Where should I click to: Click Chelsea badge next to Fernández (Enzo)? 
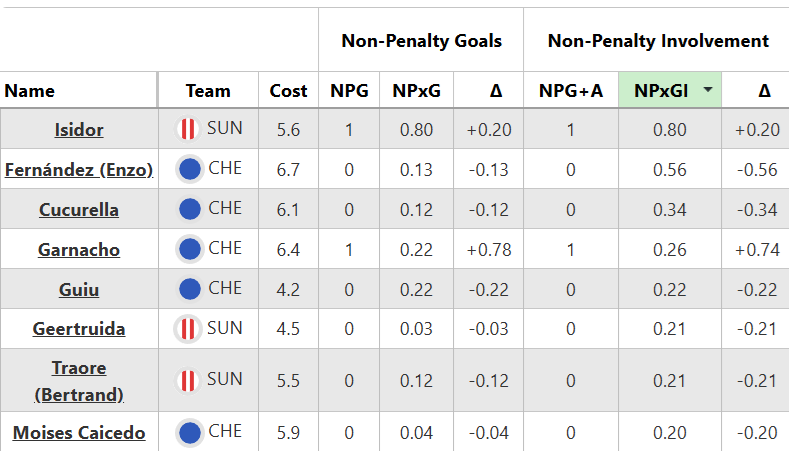190,169
